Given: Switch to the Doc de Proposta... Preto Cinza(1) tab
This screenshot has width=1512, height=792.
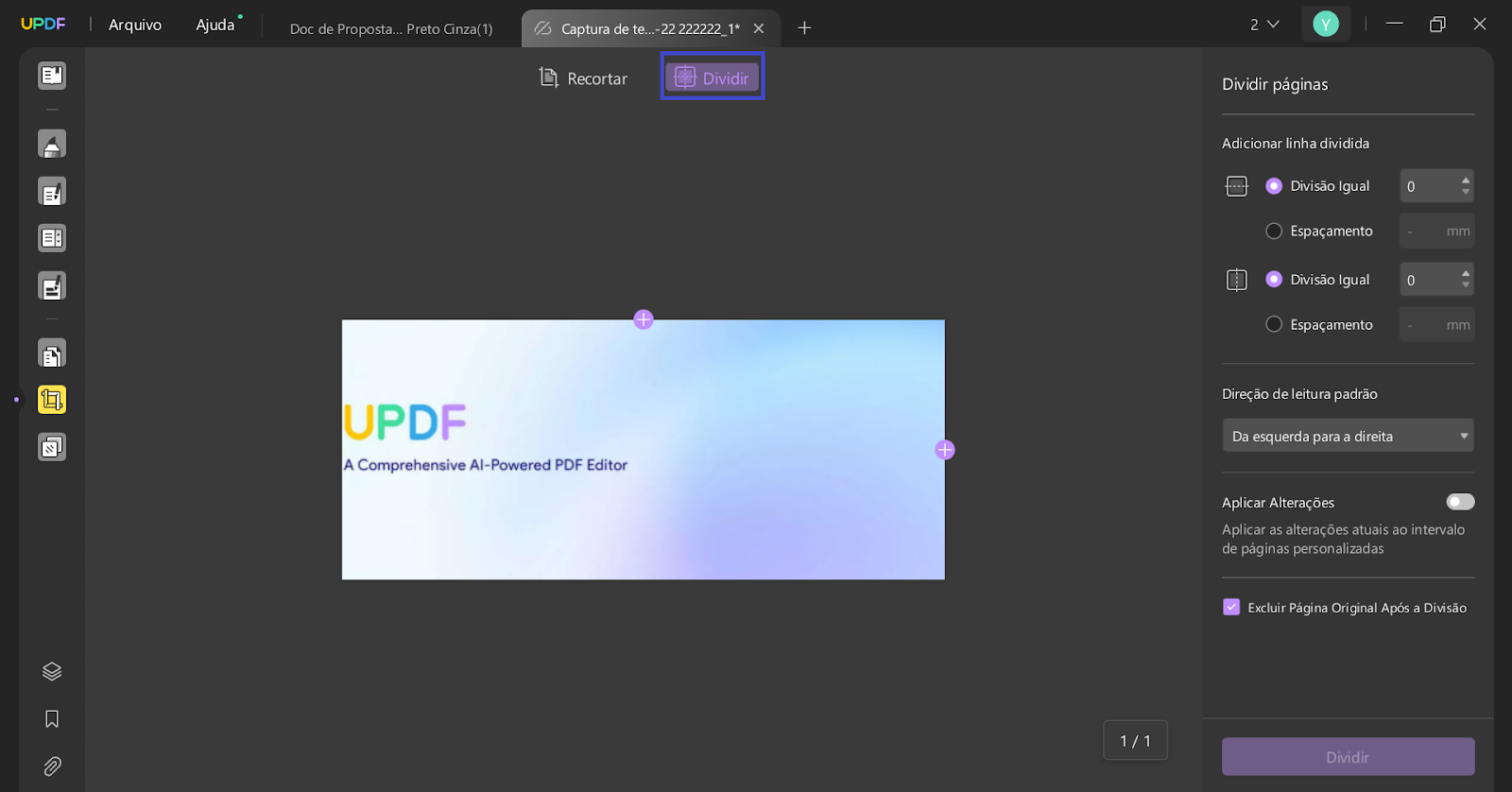Looking at the screenshot, I should click(391, 28).
